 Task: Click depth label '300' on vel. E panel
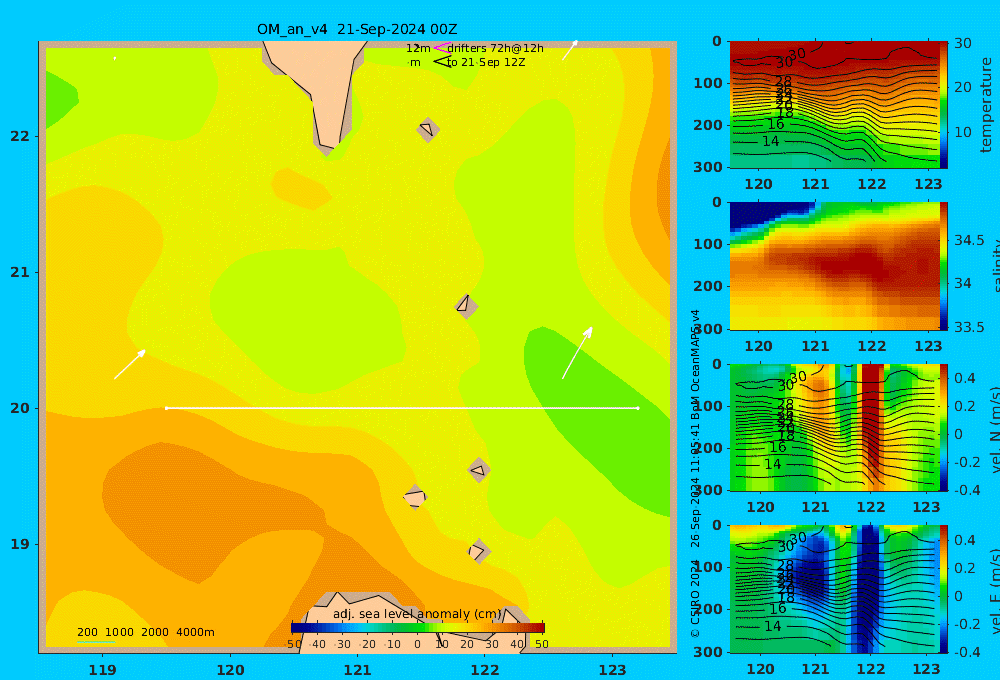tap(708, 652)
